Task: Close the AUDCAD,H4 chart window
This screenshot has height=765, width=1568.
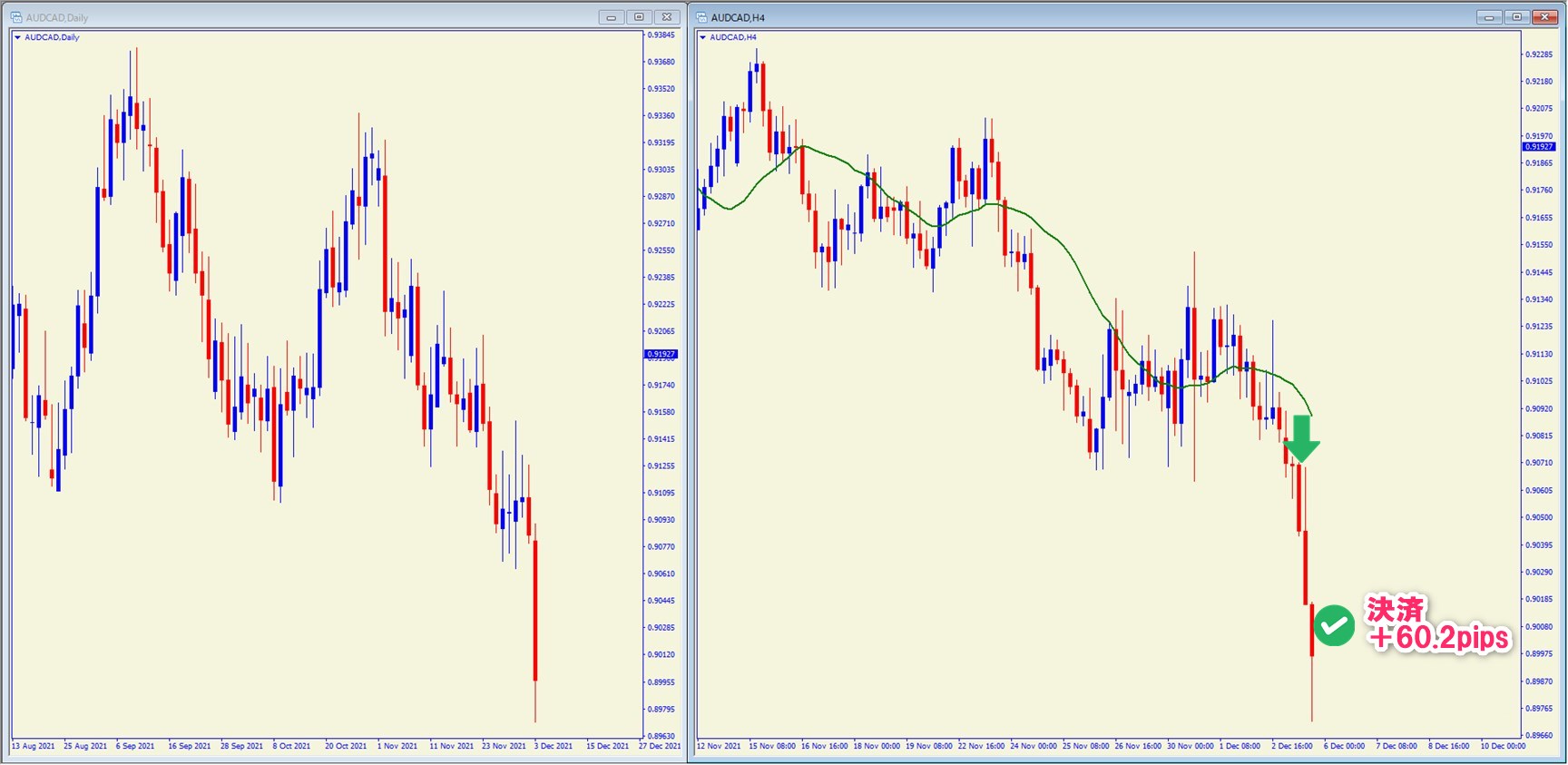Action: pyautogui.click(x=1544, y=17)
